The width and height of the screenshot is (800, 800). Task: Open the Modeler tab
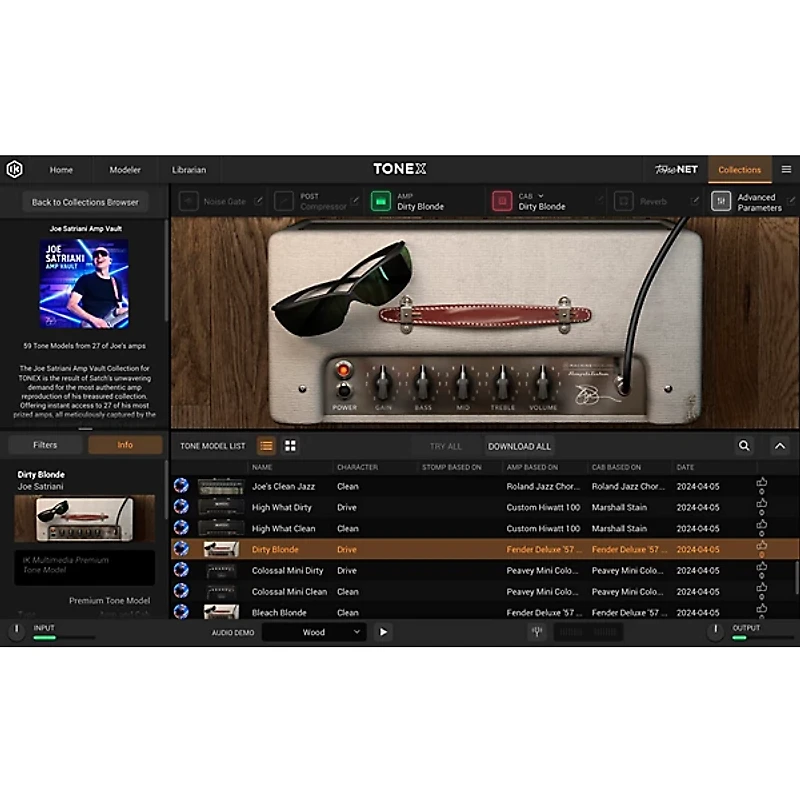(x=125, y=170)
